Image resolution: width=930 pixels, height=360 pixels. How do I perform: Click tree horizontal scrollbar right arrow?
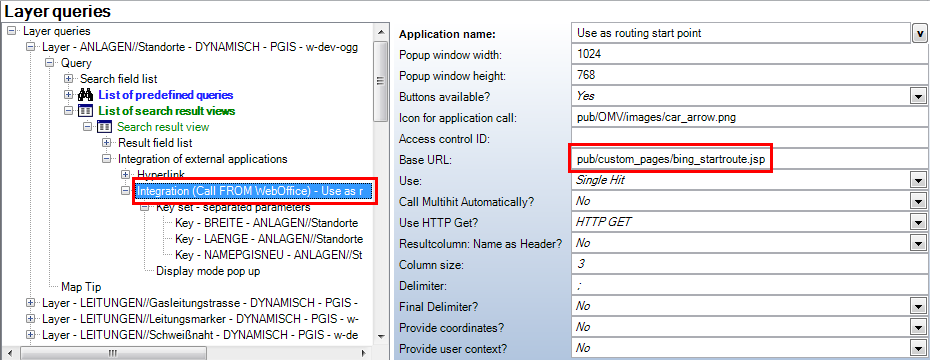click(x=364, y=352)
